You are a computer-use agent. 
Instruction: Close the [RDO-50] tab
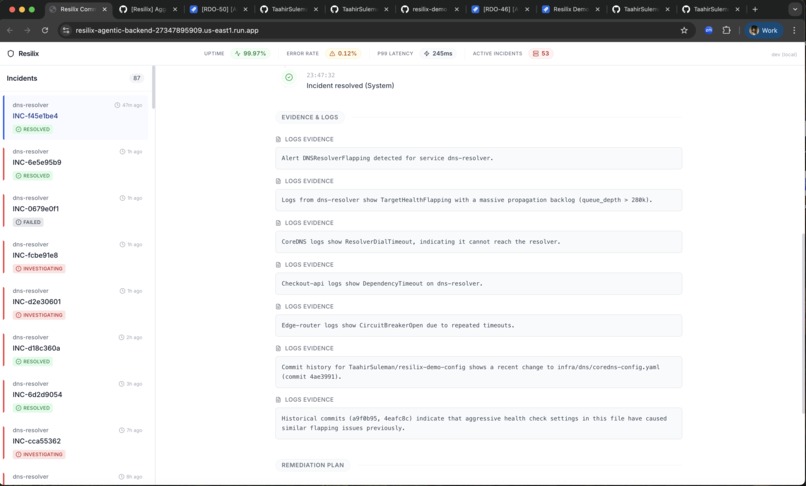point(245,9)
